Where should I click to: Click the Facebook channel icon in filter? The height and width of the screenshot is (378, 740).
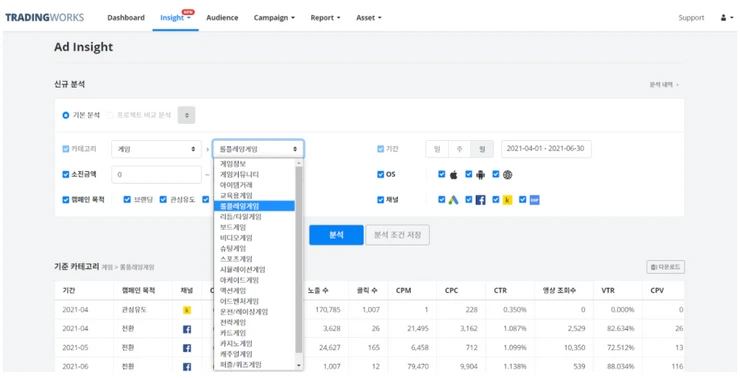coord(480,200)
